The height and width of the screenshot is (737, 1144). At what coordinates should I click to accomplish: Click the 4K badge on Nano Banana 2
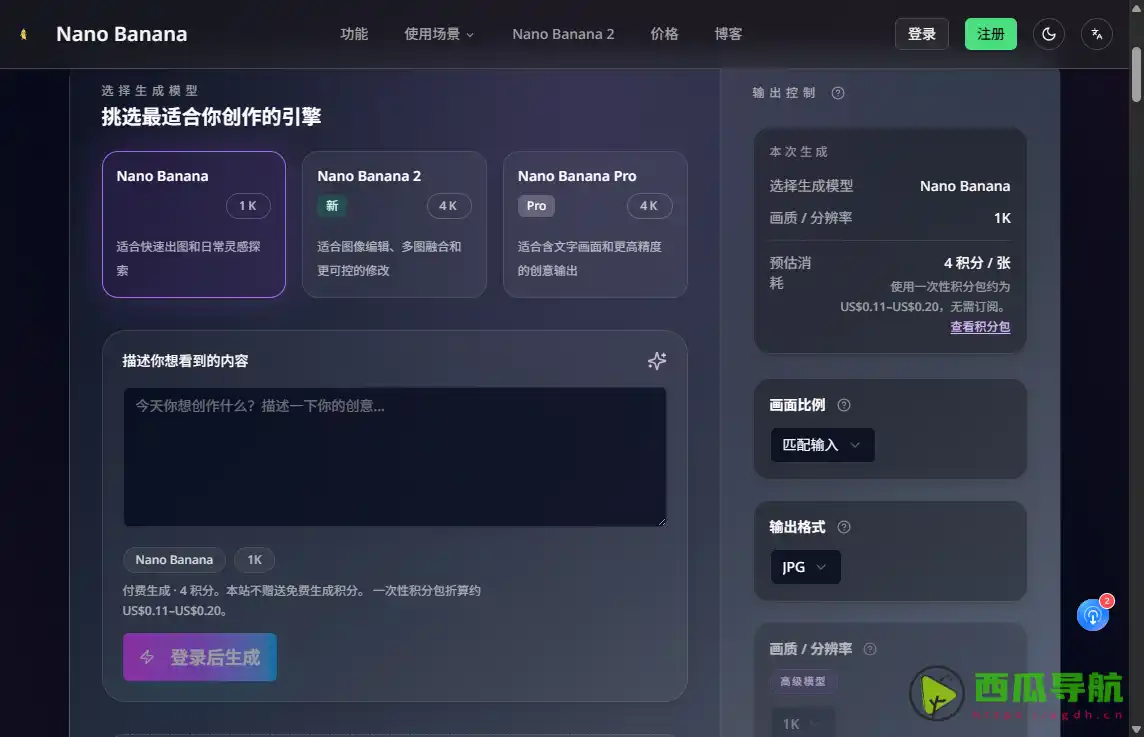tap(448, 206)
